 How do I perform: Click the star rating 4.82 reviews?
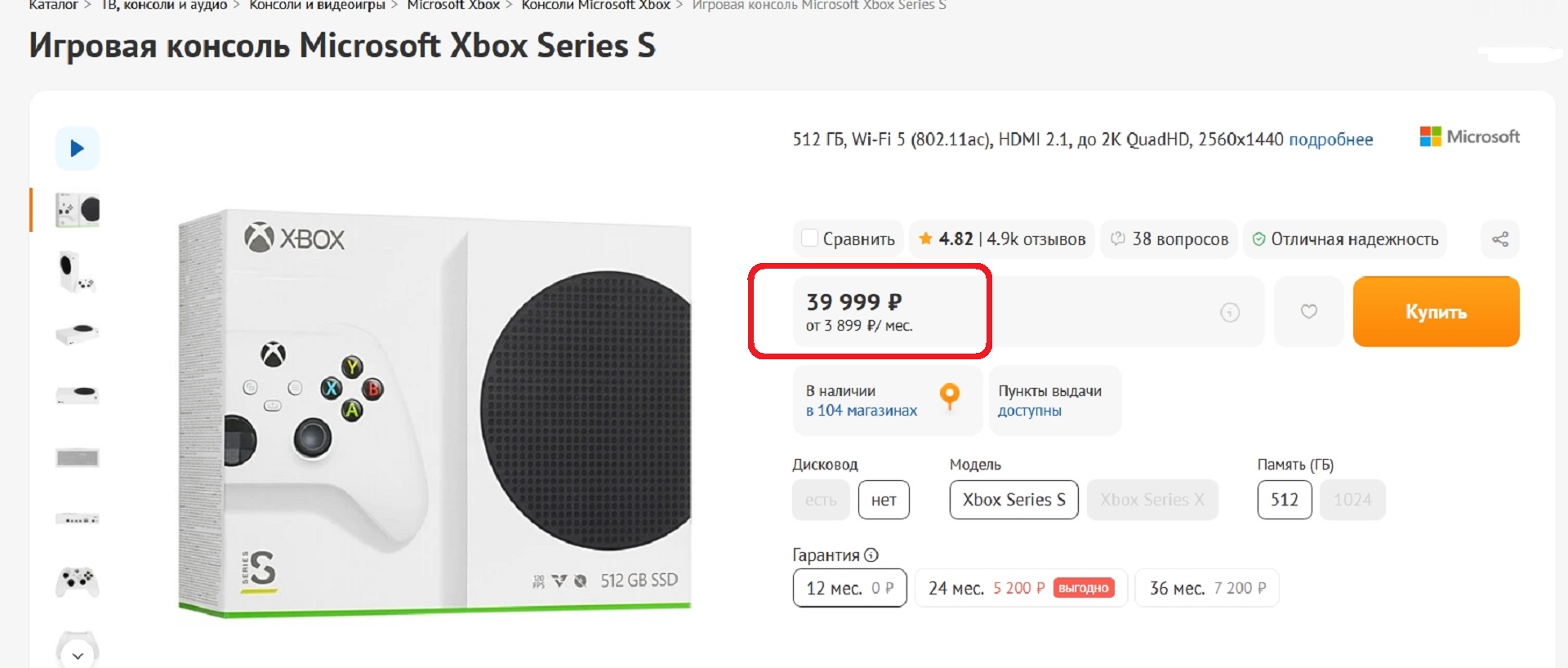1002,239
